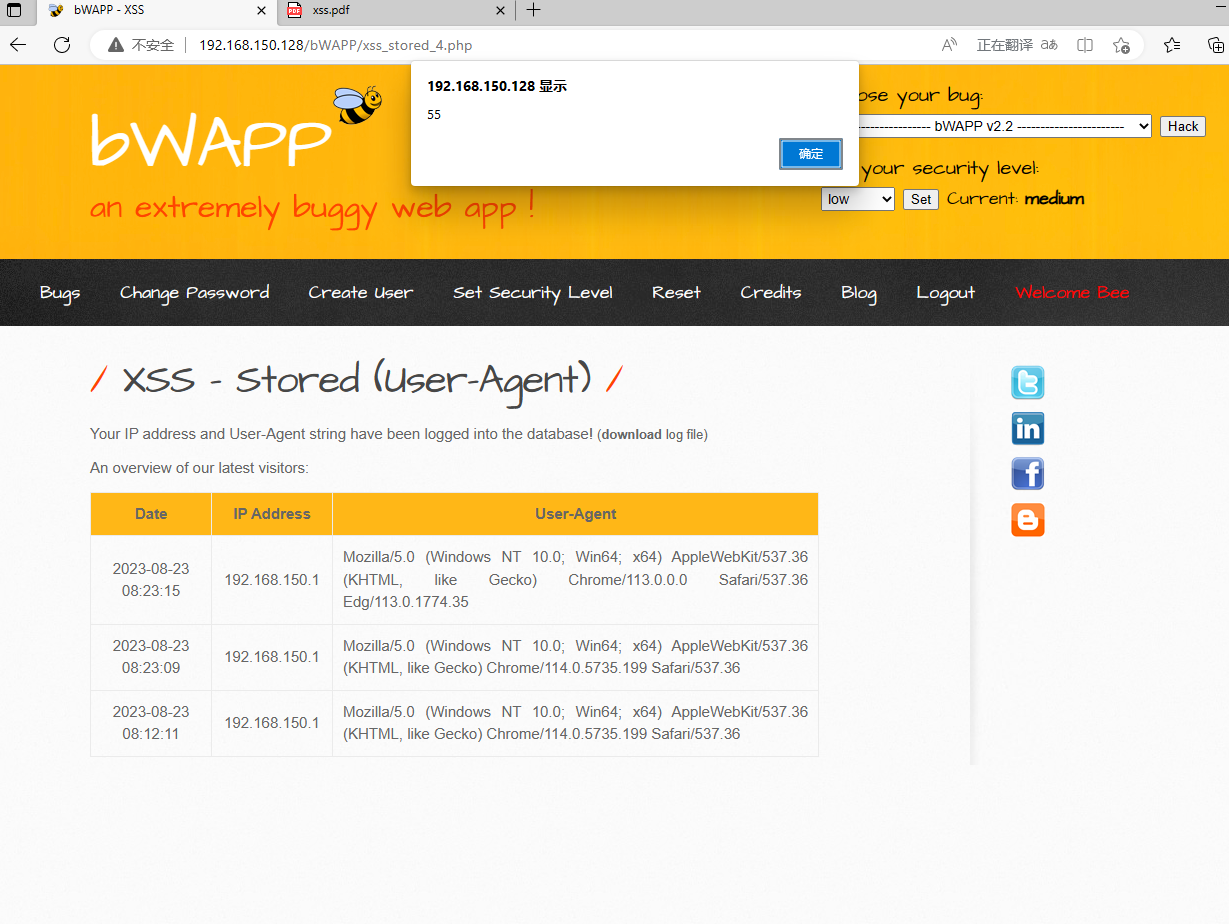Click Logout in the navigation bar
The image size is (1229, 924).
coord(946,293)
